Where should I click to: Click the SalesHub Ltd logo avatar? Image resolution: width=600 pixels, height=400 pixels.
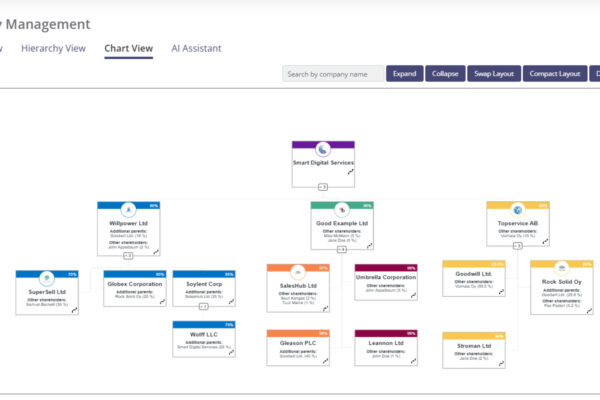click(x=298, y=272)
